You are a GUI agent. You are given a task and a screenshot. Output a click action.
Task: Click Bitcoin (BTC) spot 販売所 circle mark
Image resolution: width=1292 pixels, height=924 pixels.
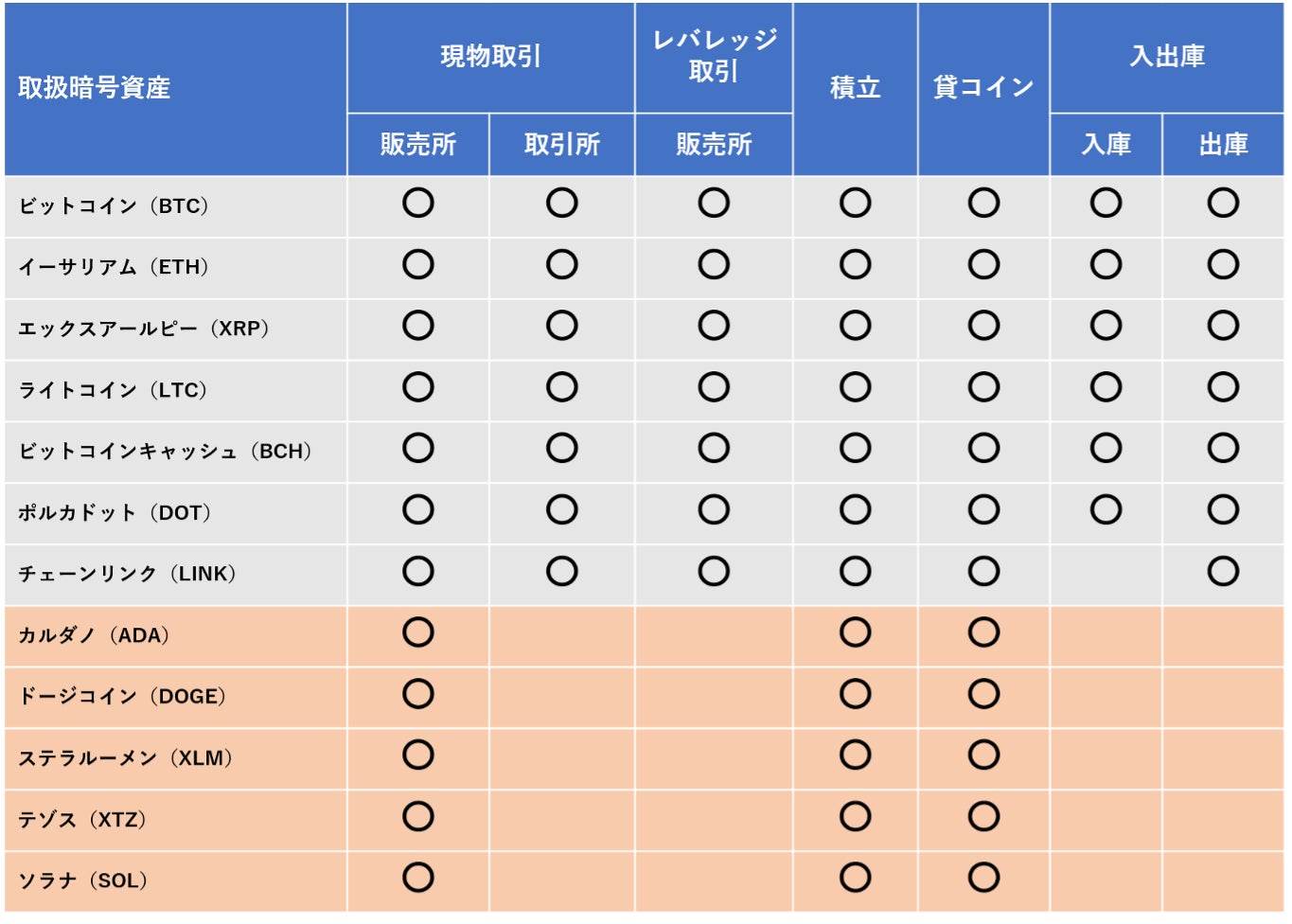tap(417, 203)
